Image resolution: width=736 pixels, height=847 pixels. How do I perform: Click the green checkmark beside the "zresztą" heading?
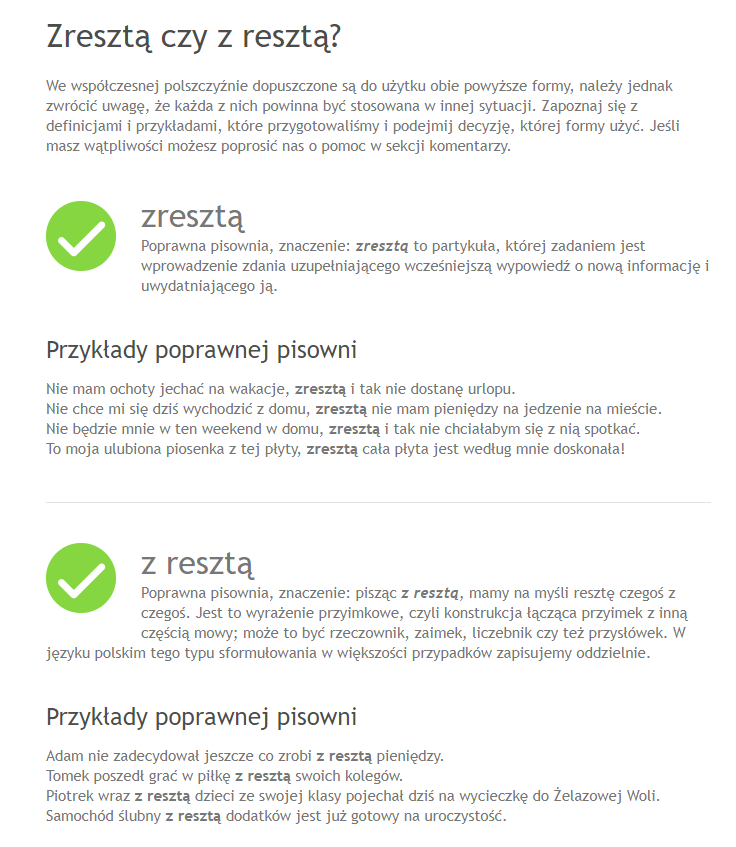click(82, 235)
